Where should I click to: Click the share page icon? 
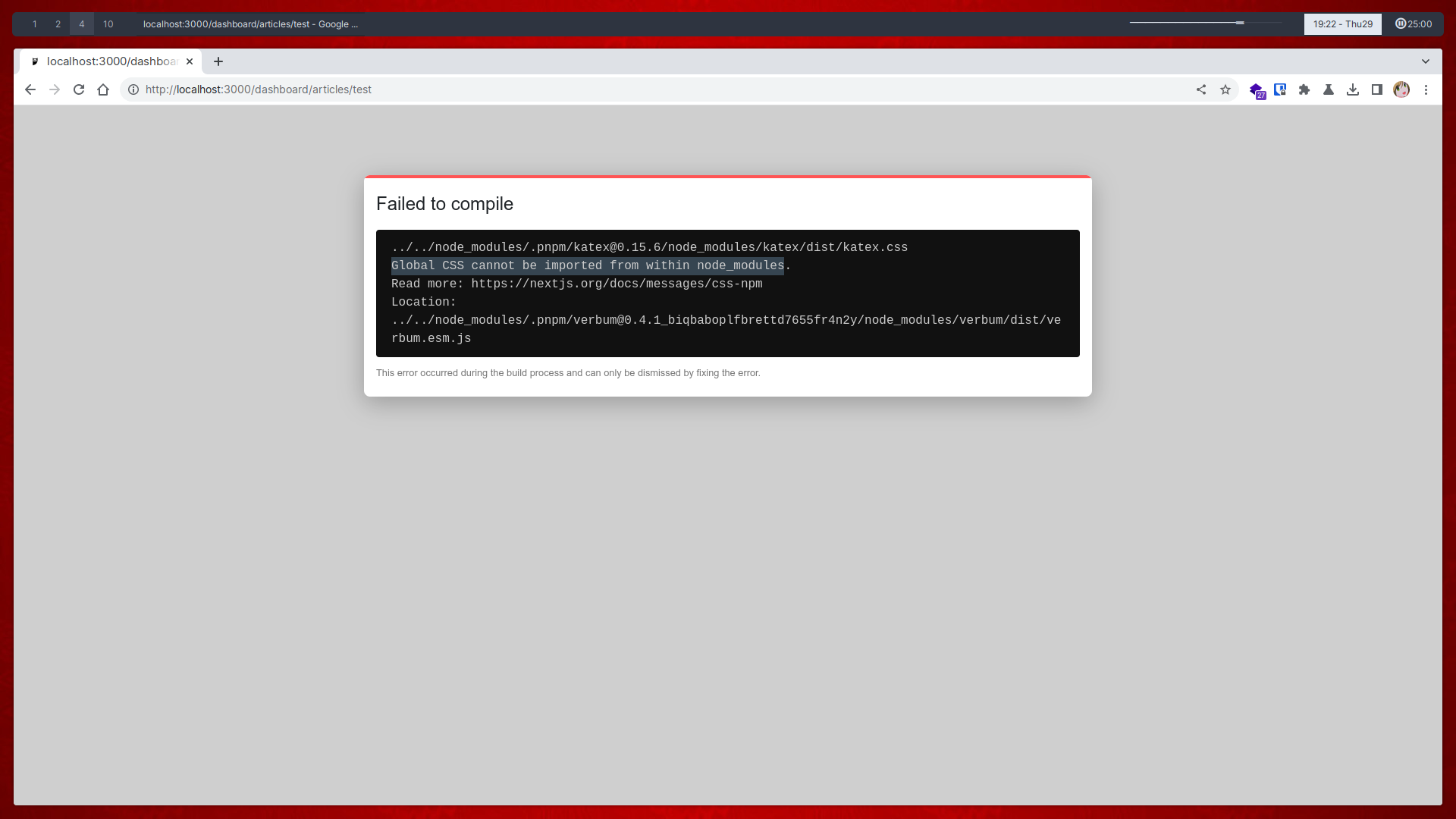click(x=1201, y=89)
